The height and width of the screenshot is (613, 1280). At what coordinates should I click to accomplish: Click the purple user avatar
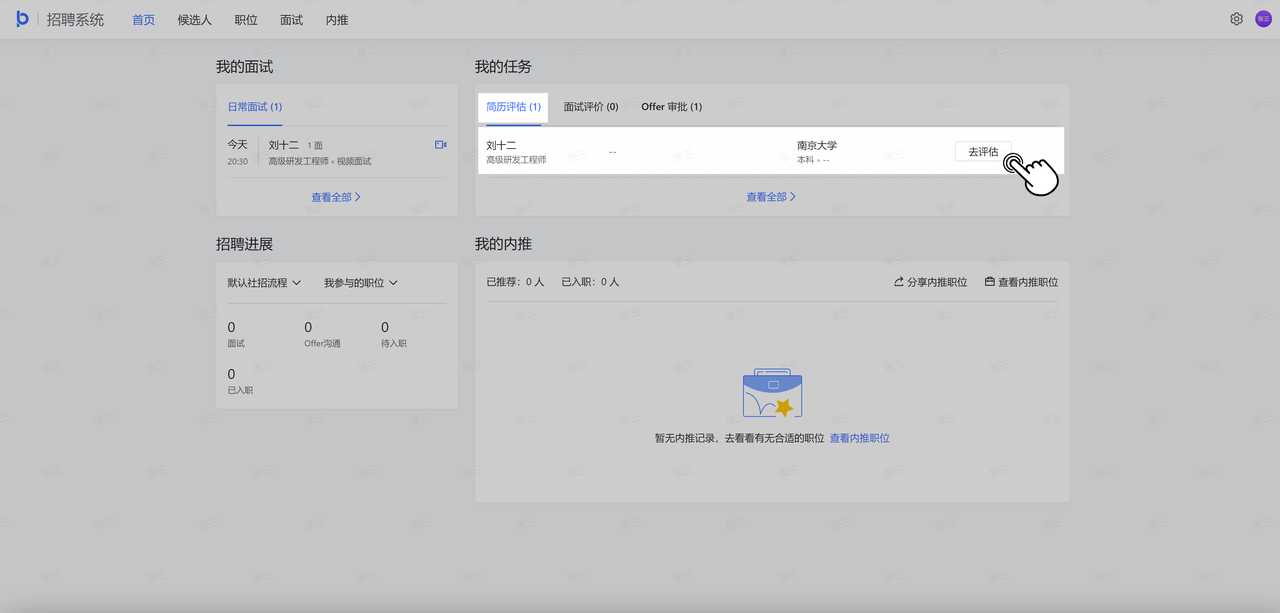[1263, 19]
